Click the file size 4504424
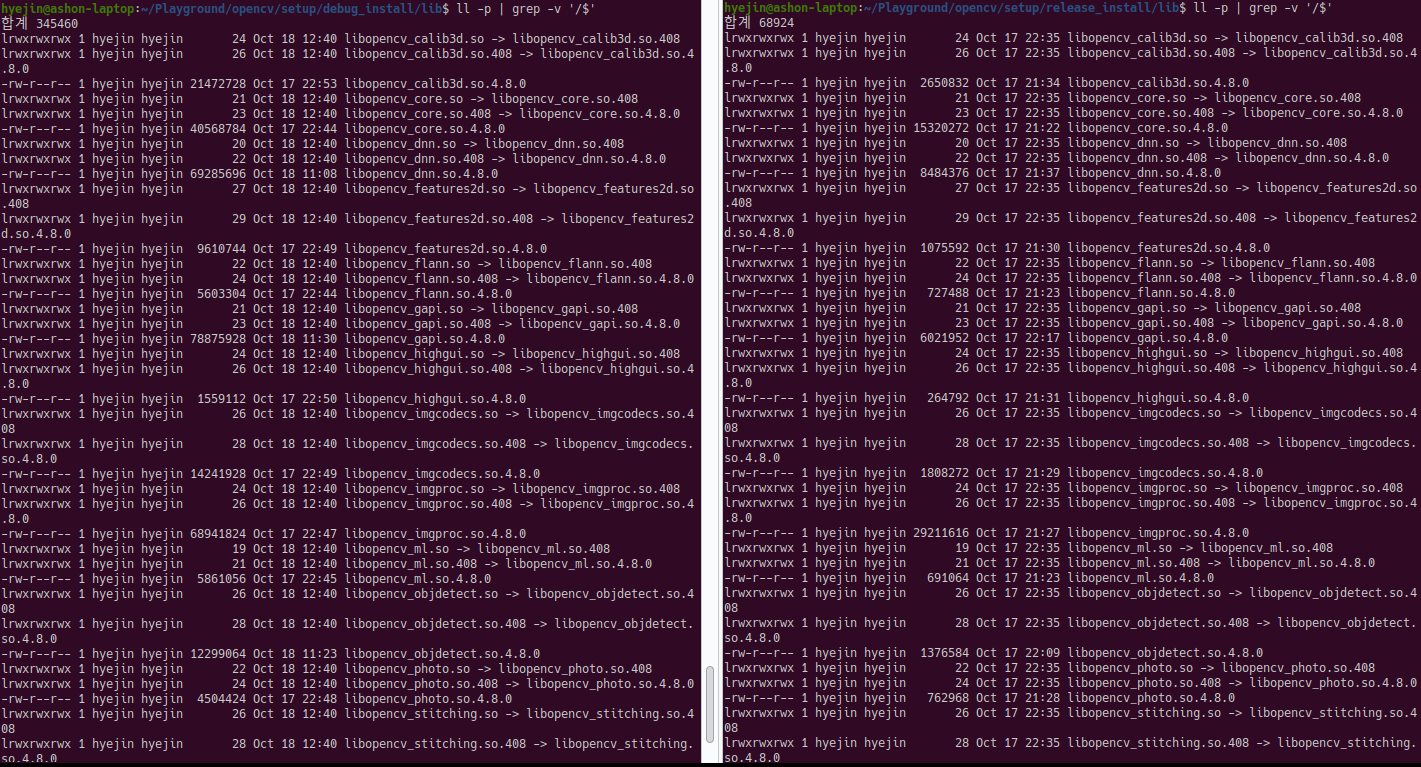 222,699
